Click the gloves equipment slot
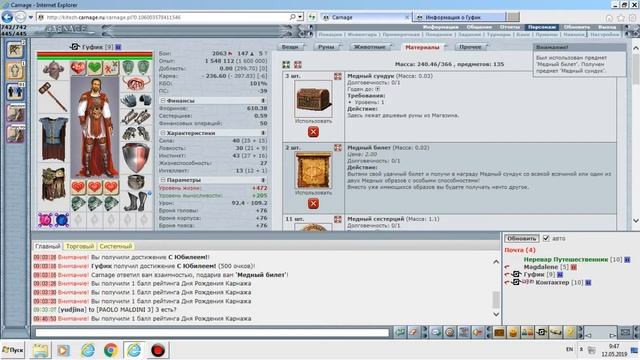The width and height of the screenshot is (640, 360). [136, 100]
